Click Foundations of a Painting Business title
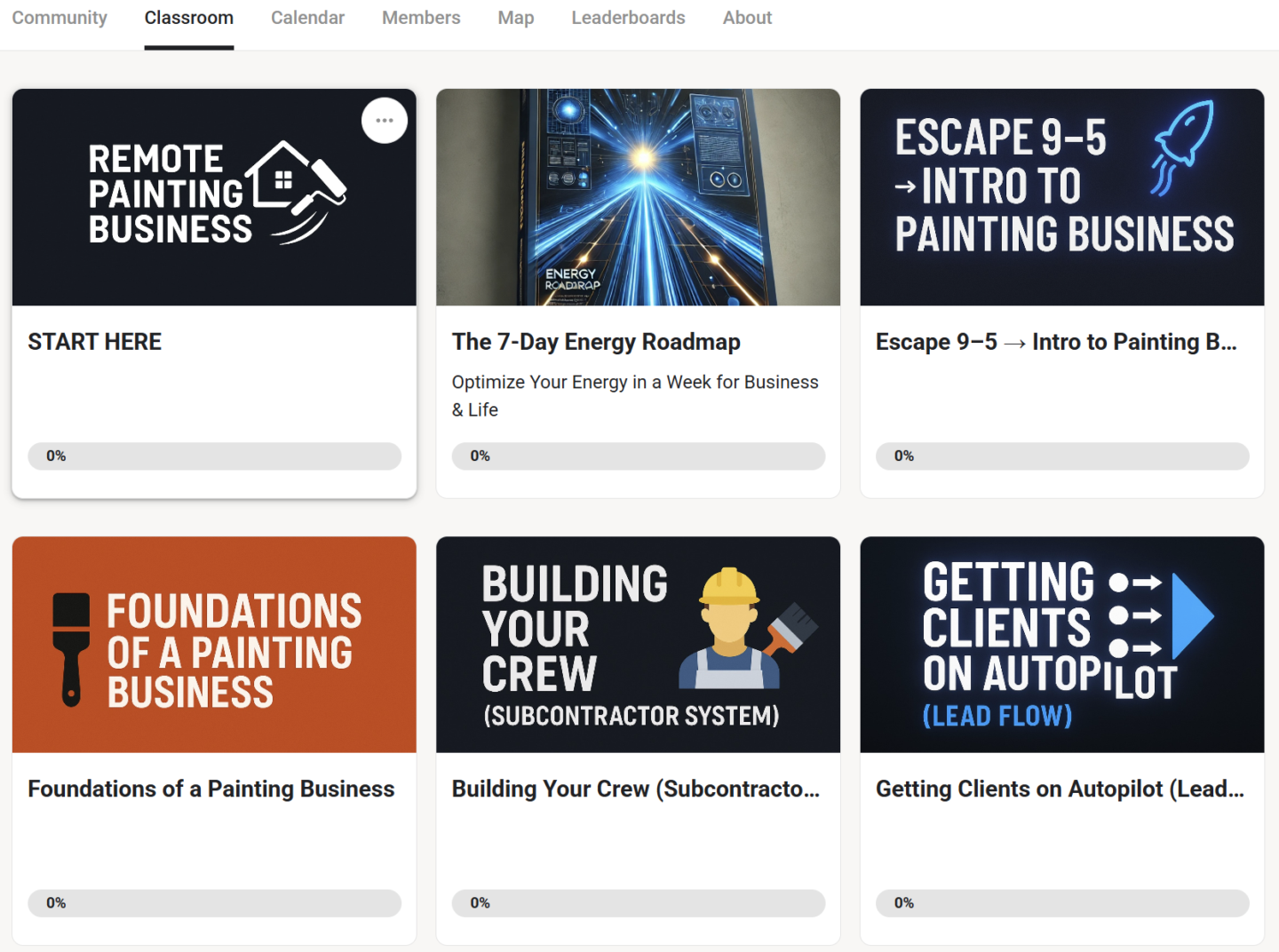The image size is (1279, 952). point(211,789)
